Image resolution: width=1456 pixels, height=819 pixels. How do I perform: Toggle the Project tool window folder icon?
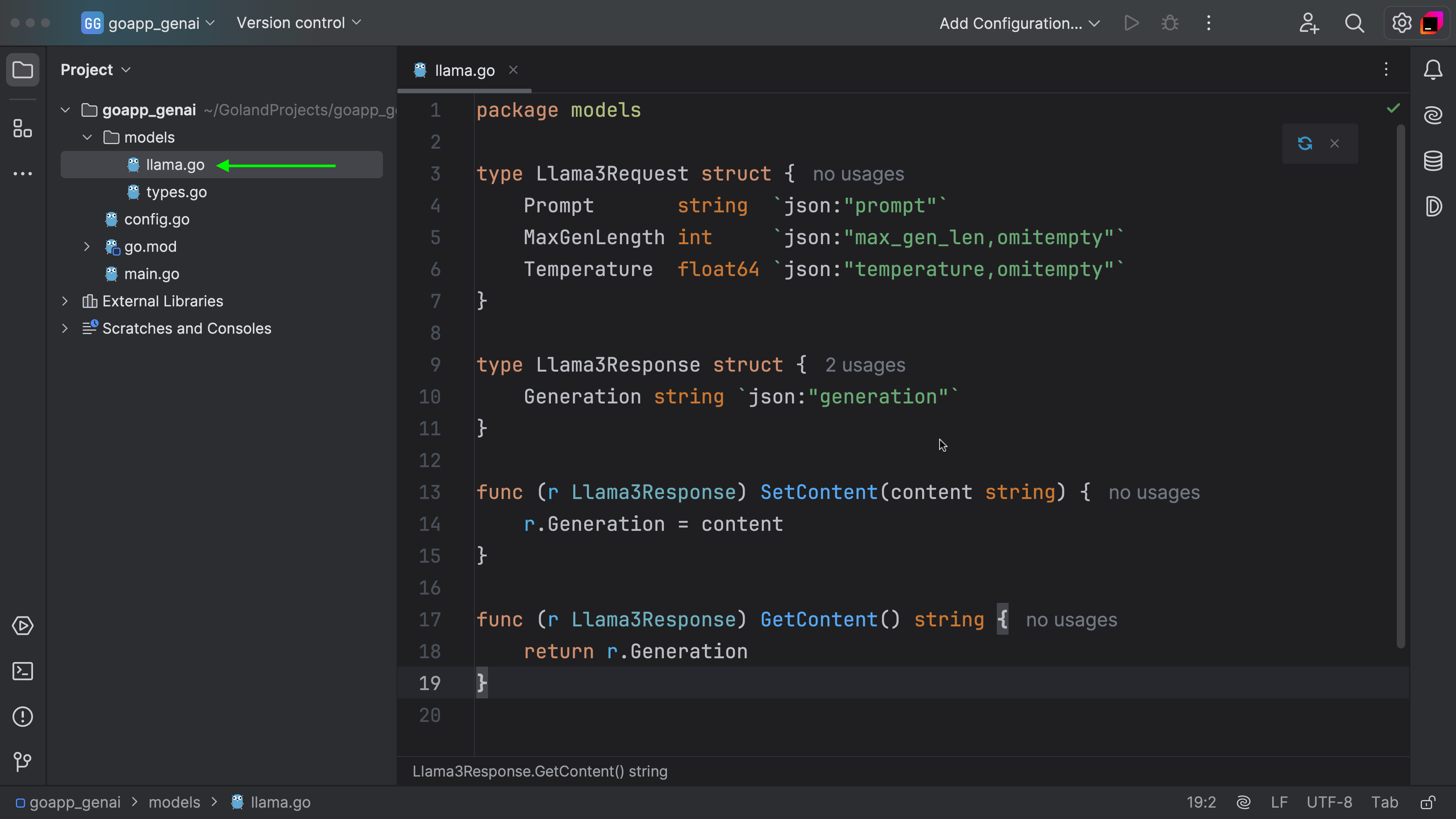click(x=23, y=70)
